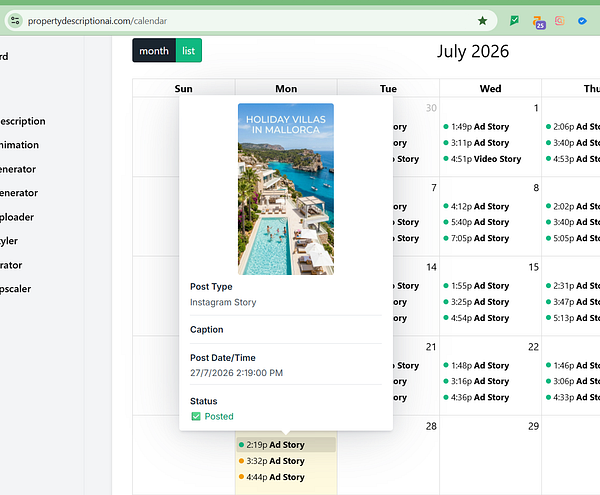600x495 pixels.
Task: Click sidebar item ending in 'rator'
Action: pos(11,265)
